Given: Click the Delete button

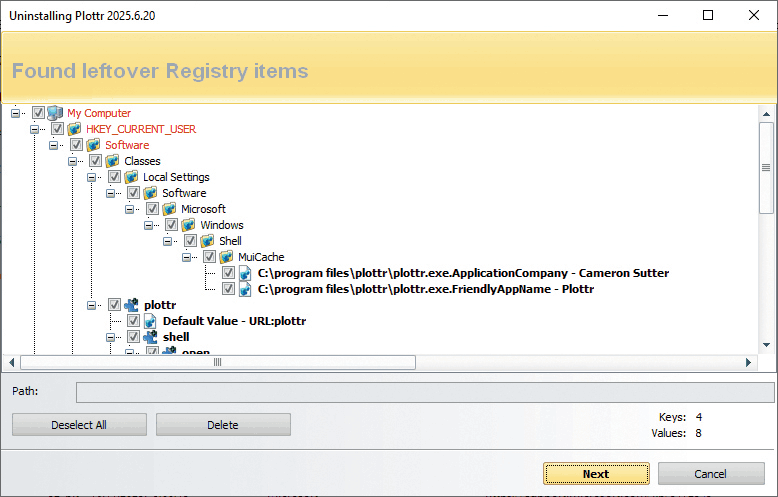Looking at the screenshot, I should tap(223, 425).
